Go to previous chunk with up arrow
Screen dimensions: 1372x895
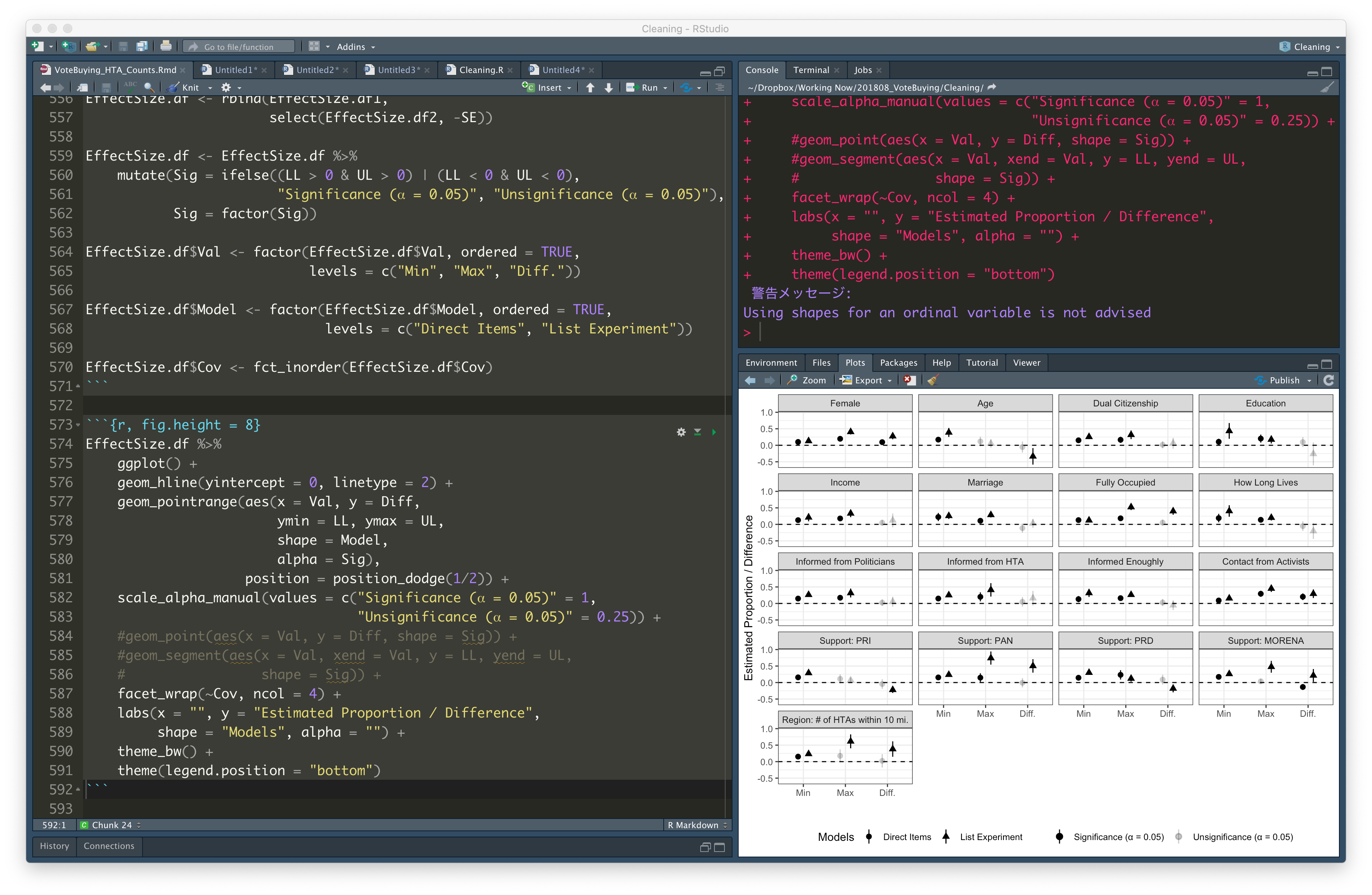(x=590, y=88)
